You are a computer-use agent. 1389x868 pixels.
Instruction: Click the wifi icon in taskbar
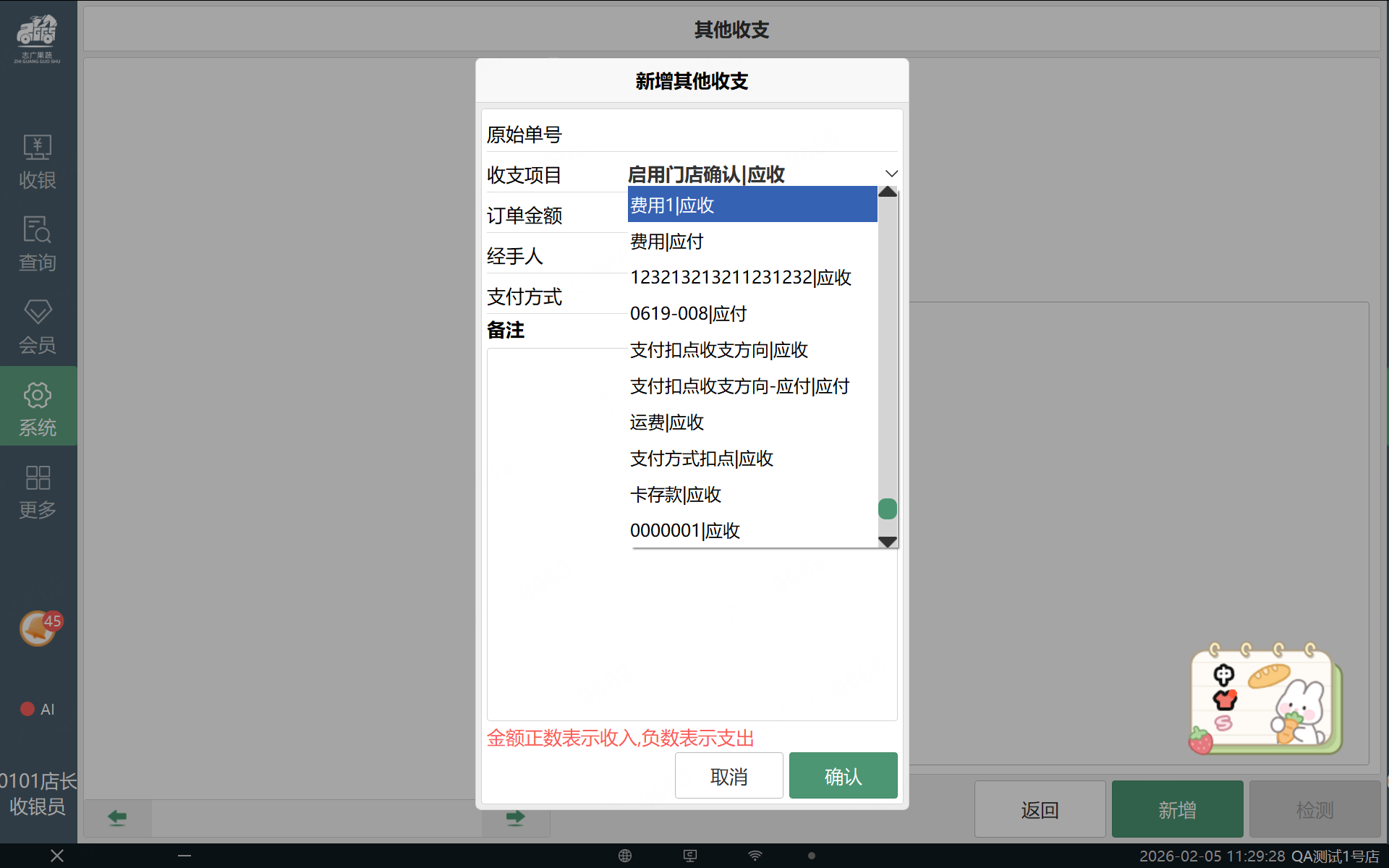tap(755, 856)
